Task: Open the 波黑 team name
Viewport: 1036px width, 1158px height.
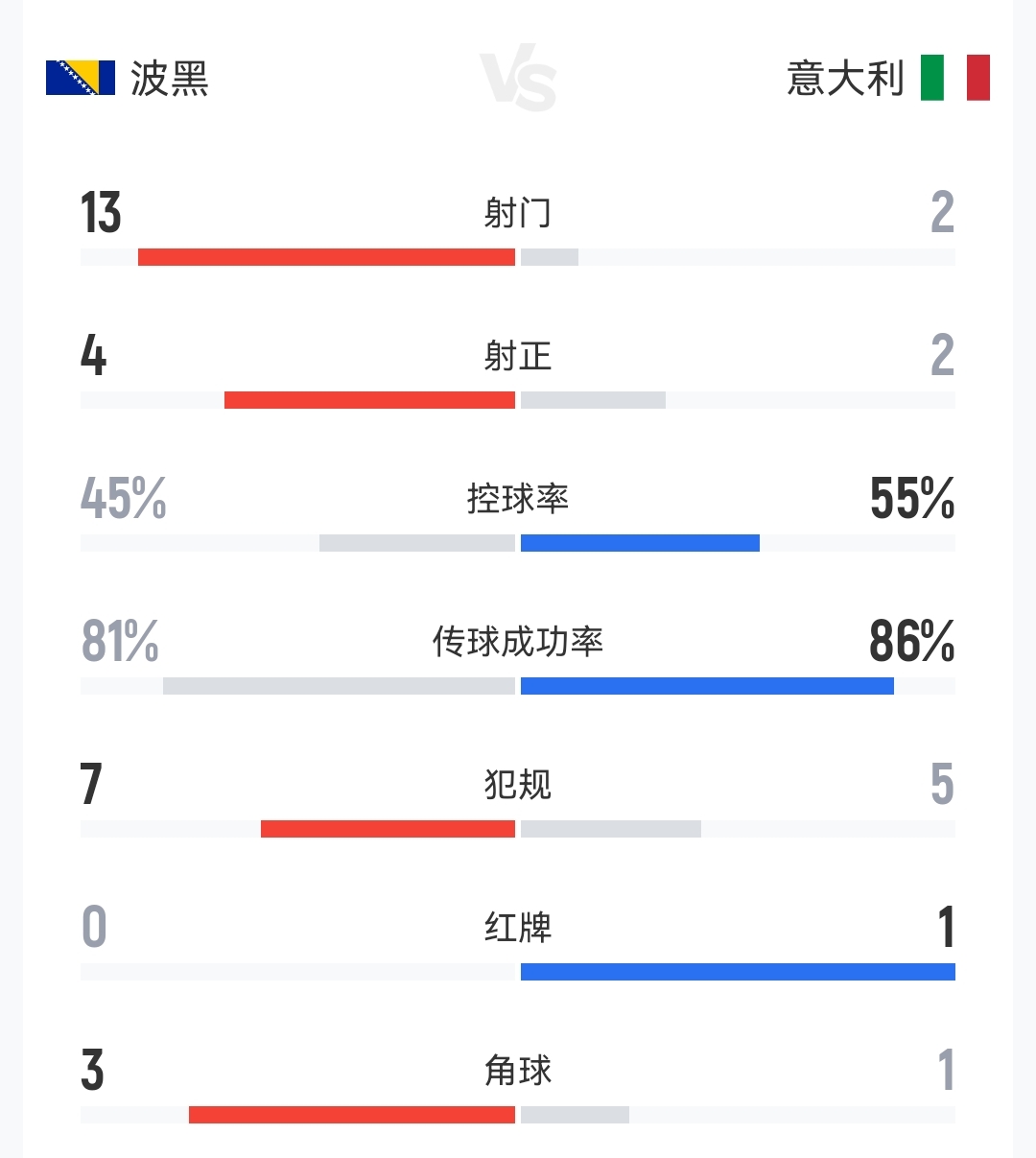Action: coord(170,79)
